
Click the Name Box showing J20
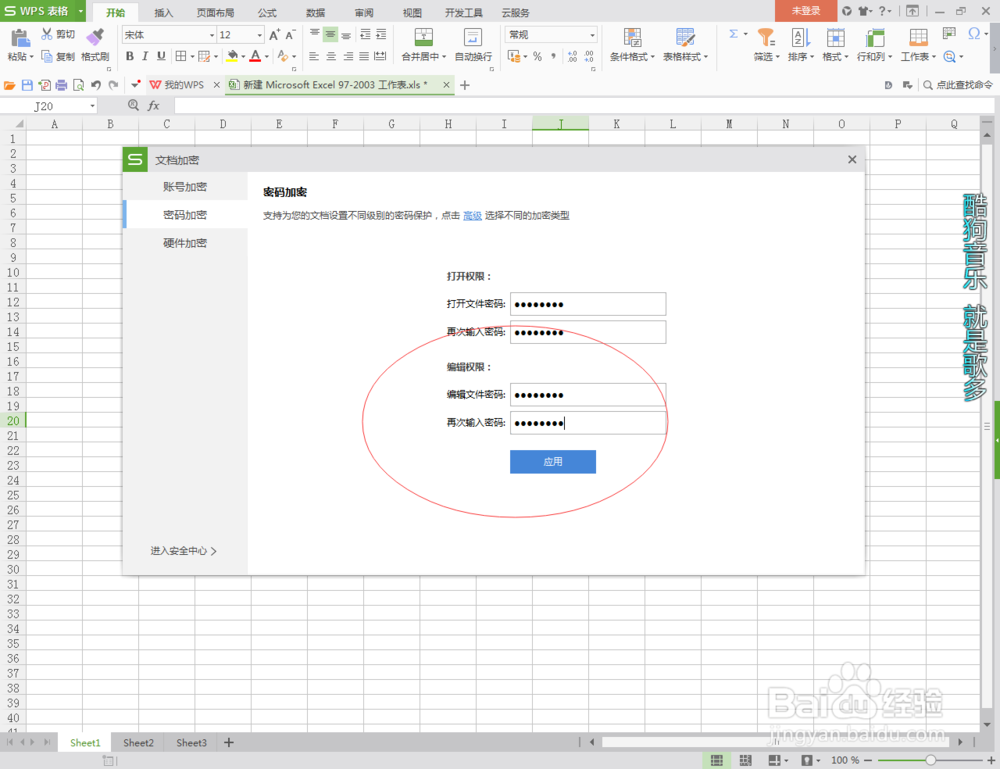coord(48,106)
